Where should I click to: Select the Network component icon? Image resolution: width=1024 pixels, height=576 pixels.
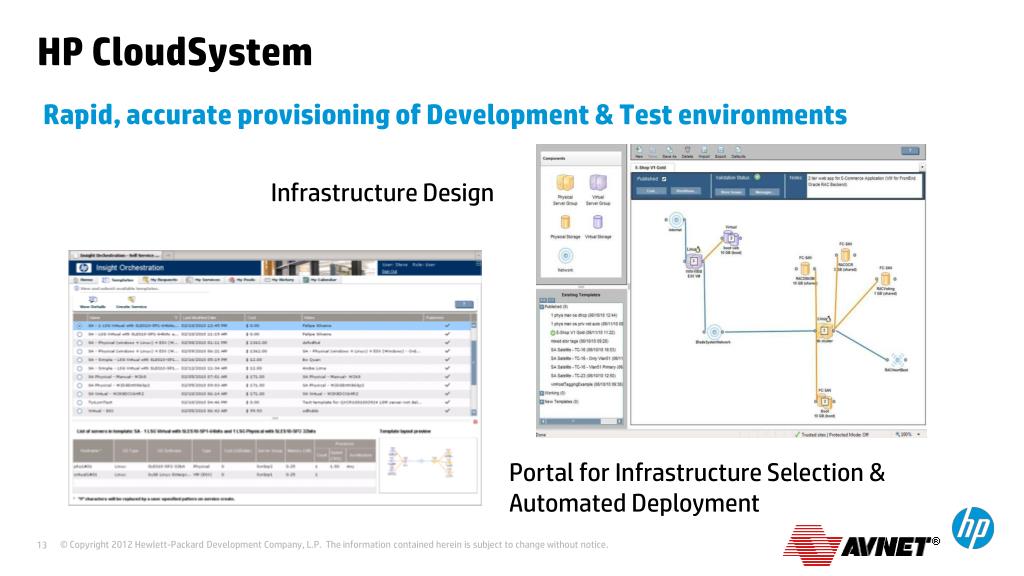click(566, 255)
